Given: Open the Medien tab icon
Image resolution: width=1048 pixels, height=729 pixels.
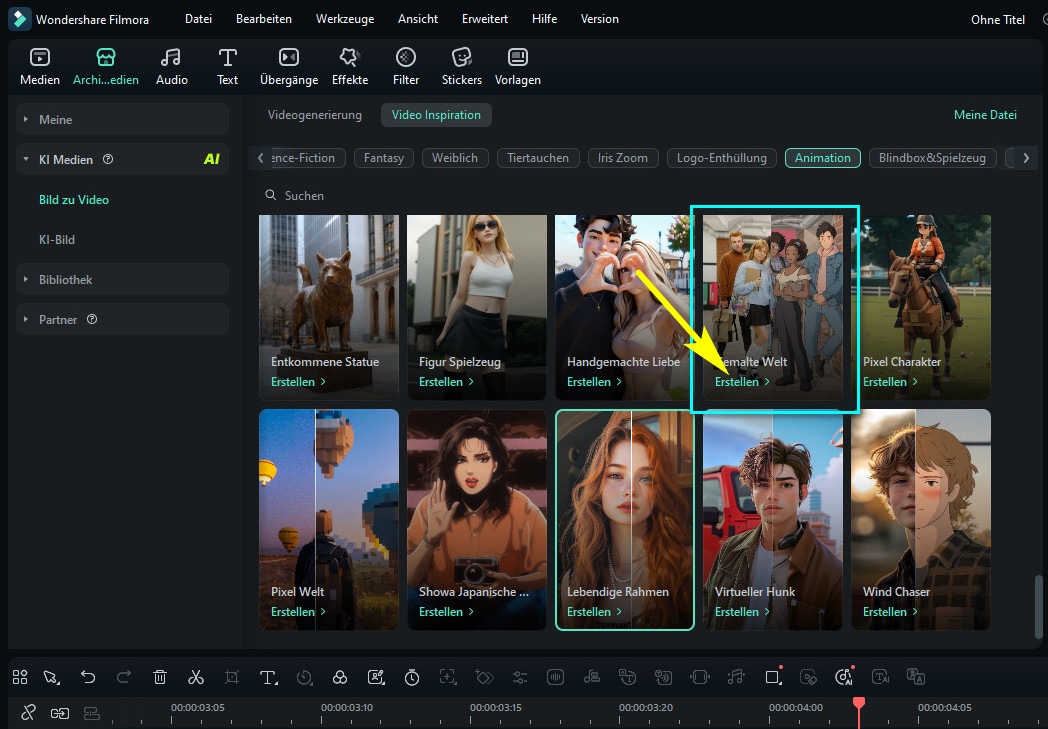Looking at the screenshot, I should tap(40, 58).
